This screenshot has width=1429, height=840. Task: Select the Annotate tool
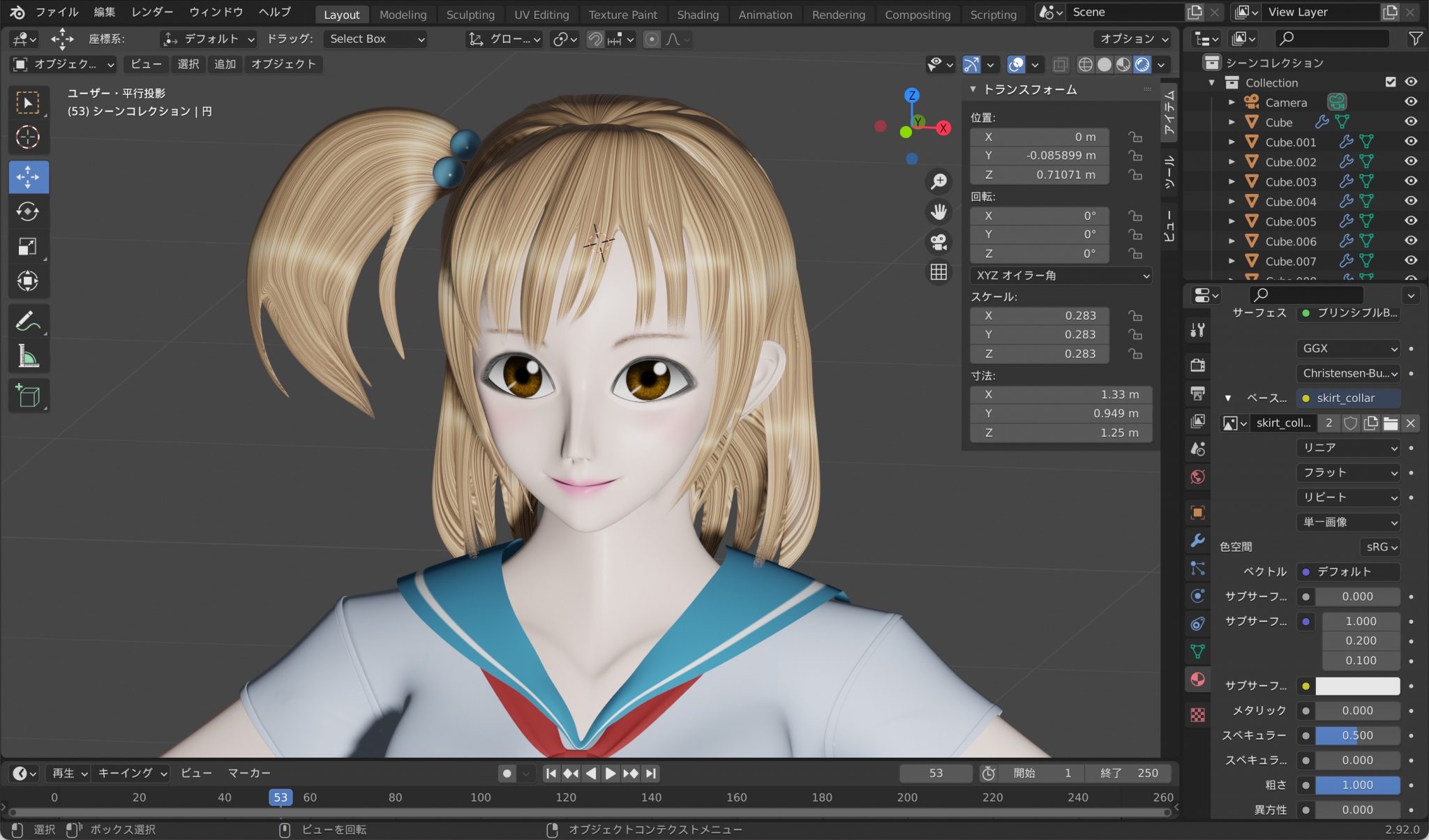click(x=28, y=320)
